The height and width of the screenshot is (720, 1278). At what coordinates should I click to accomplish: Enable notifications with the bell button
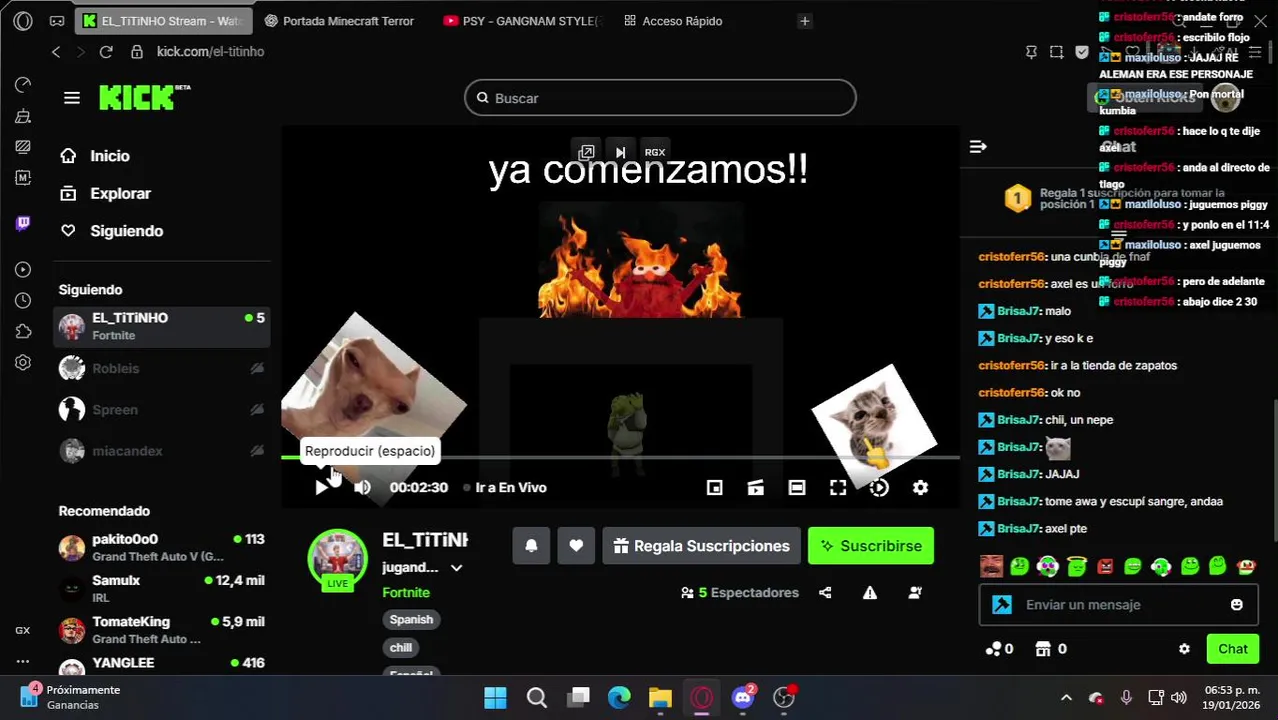(531, 546)
